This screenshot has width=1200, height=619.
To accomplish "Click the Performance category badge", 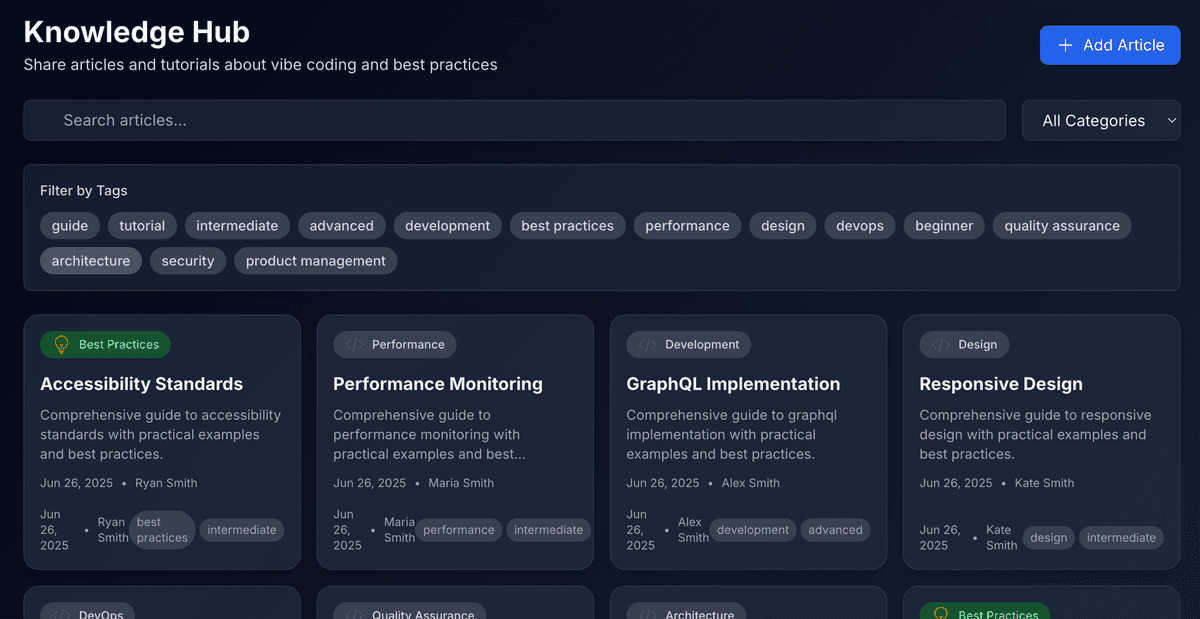I will (395, 344).
